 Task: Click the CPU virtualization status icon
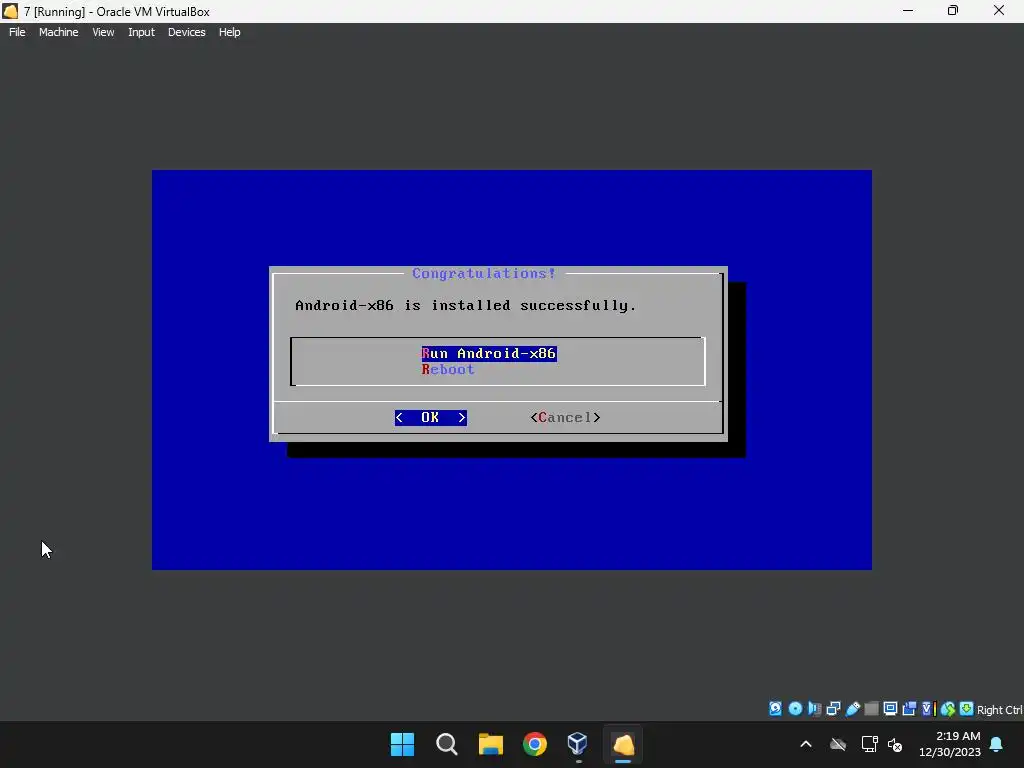click(x=929, y=709)
